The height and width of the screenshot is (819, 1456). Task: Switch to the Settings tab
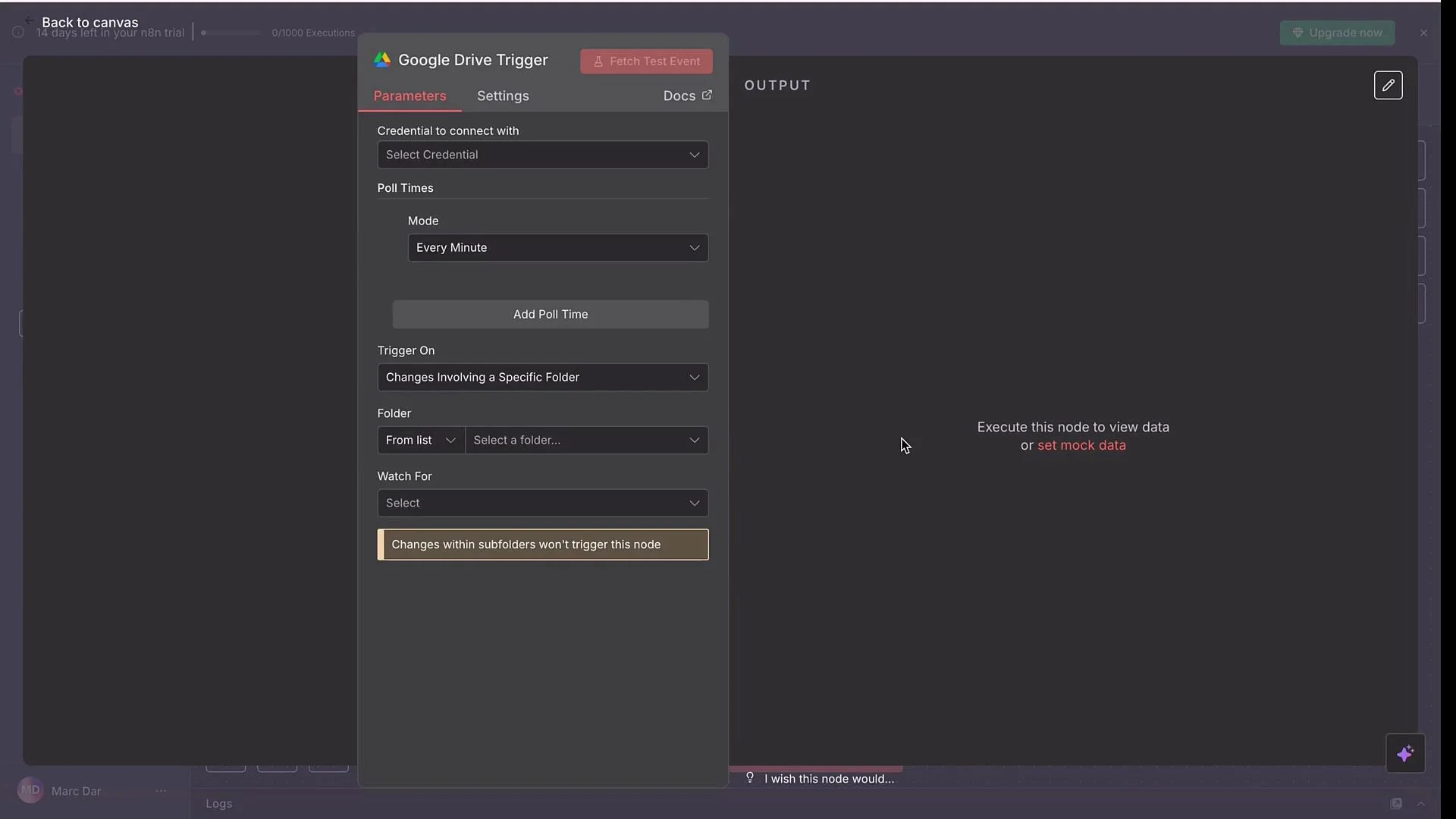click(503, 96)
